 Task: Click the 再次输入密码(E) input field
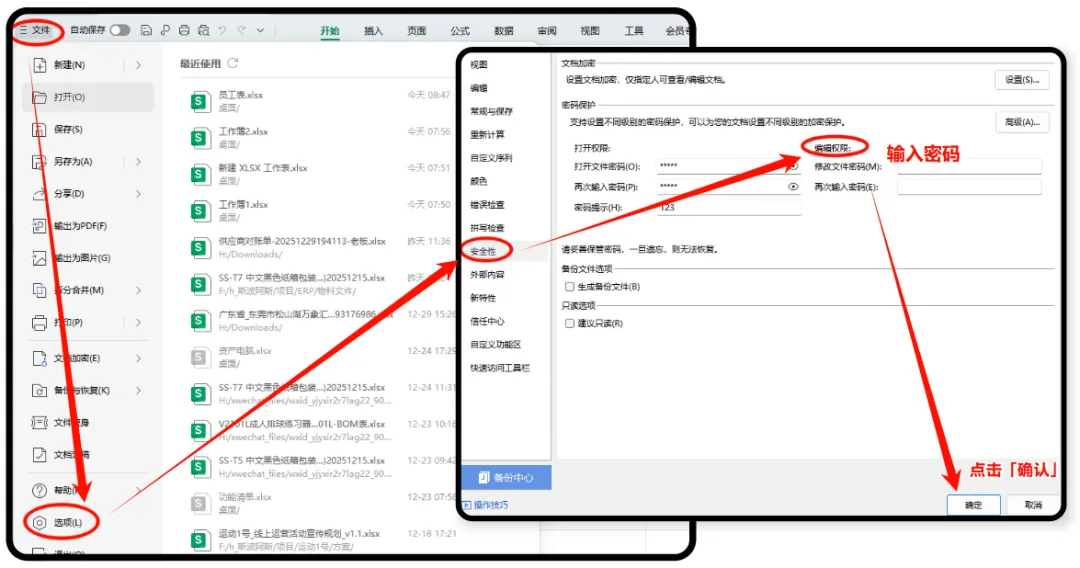(x=969, y=187)
